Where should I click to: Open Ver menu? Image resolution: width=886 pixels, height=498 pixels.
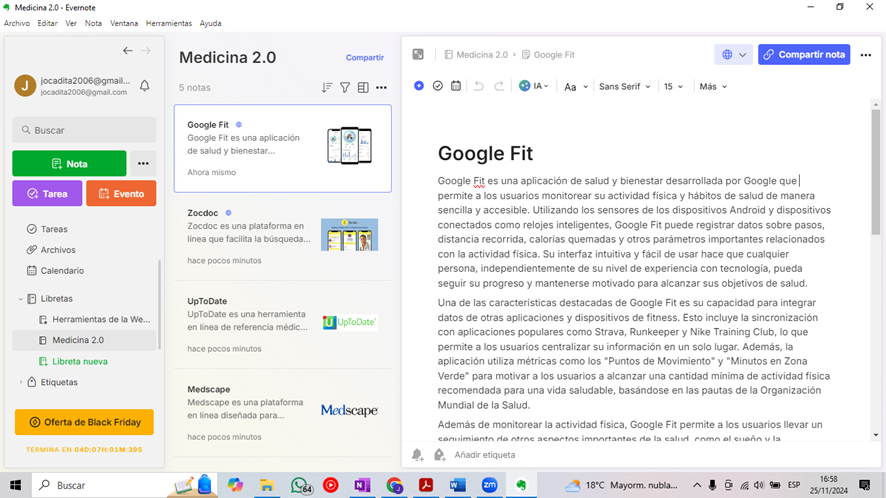[71, 23]
